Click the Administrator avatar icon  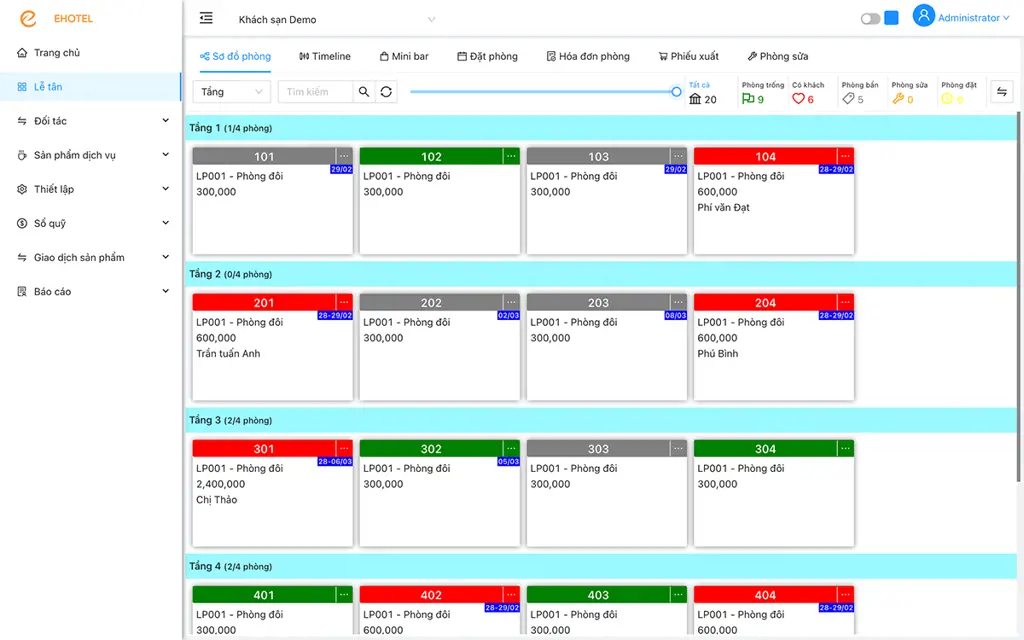coord(923,16)
